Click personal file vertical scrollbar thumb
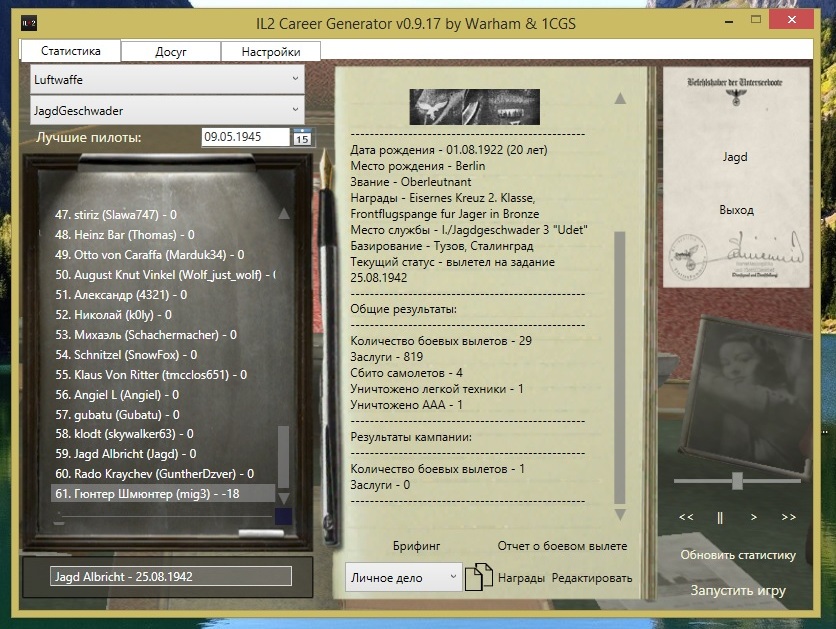 pyautogui.click(x=620, y=367)
